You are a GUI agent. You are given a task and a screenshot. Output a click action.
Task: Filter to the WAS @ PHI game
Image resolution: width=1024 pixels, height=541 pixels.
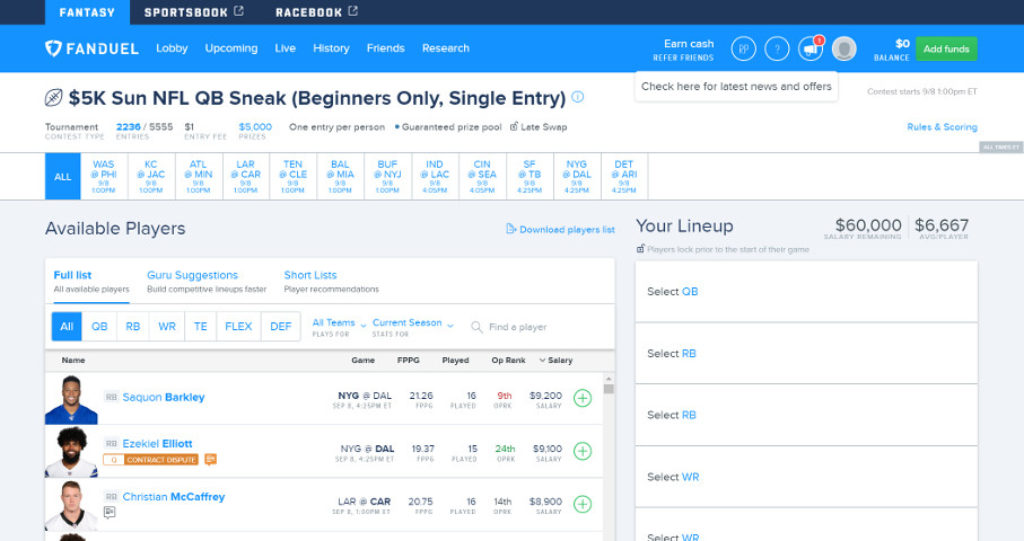coord(104,176)
